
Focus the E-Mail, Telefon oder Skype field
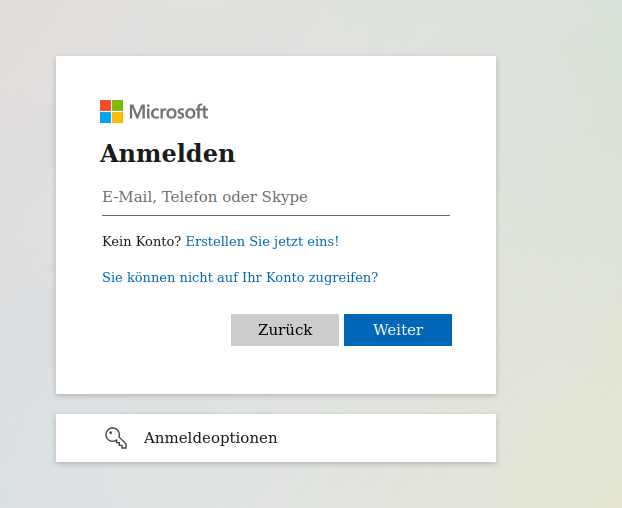(275, 197)
